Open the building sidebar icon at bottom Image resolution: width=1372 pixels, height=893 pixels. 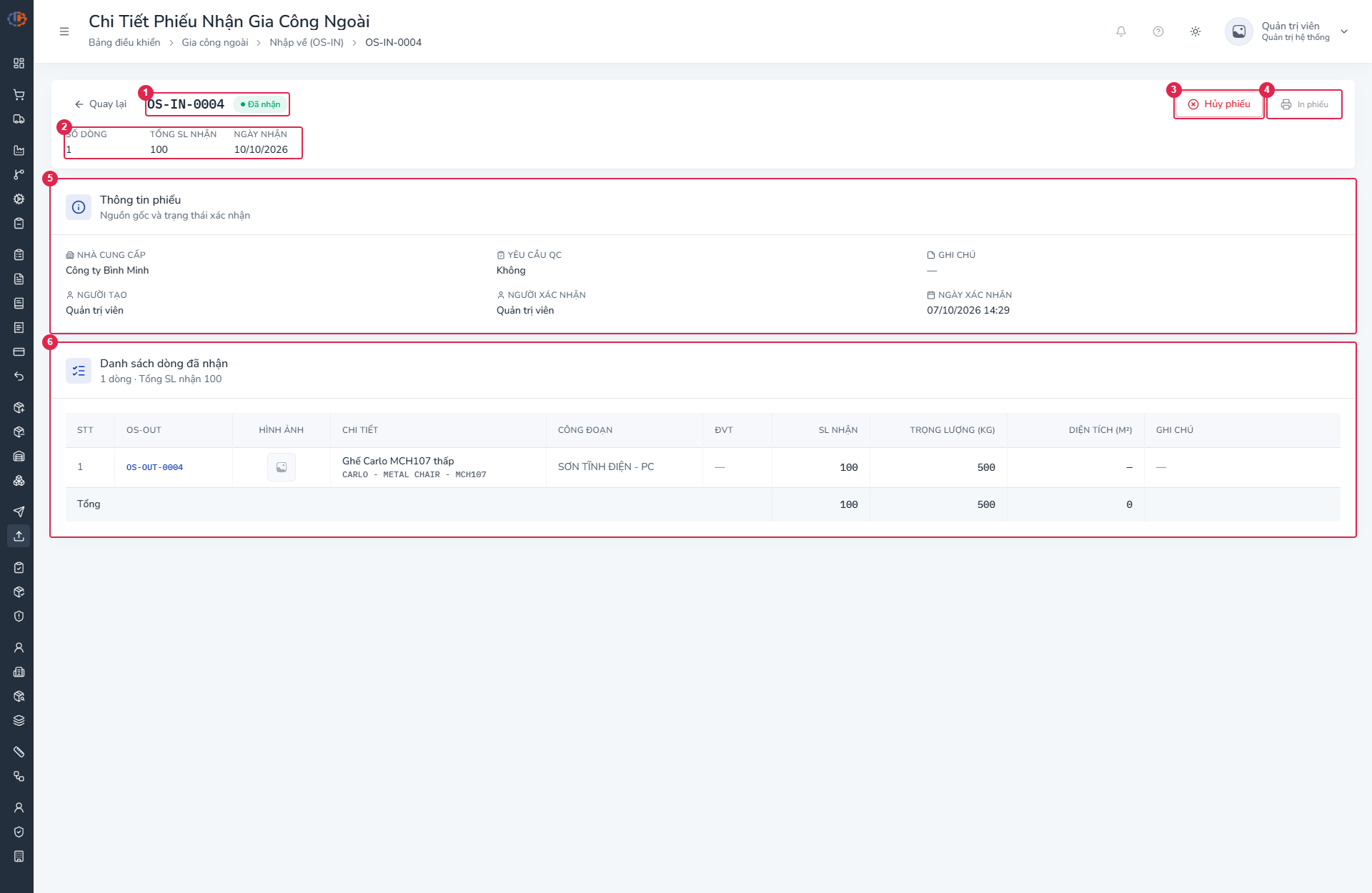click(19, 857)
